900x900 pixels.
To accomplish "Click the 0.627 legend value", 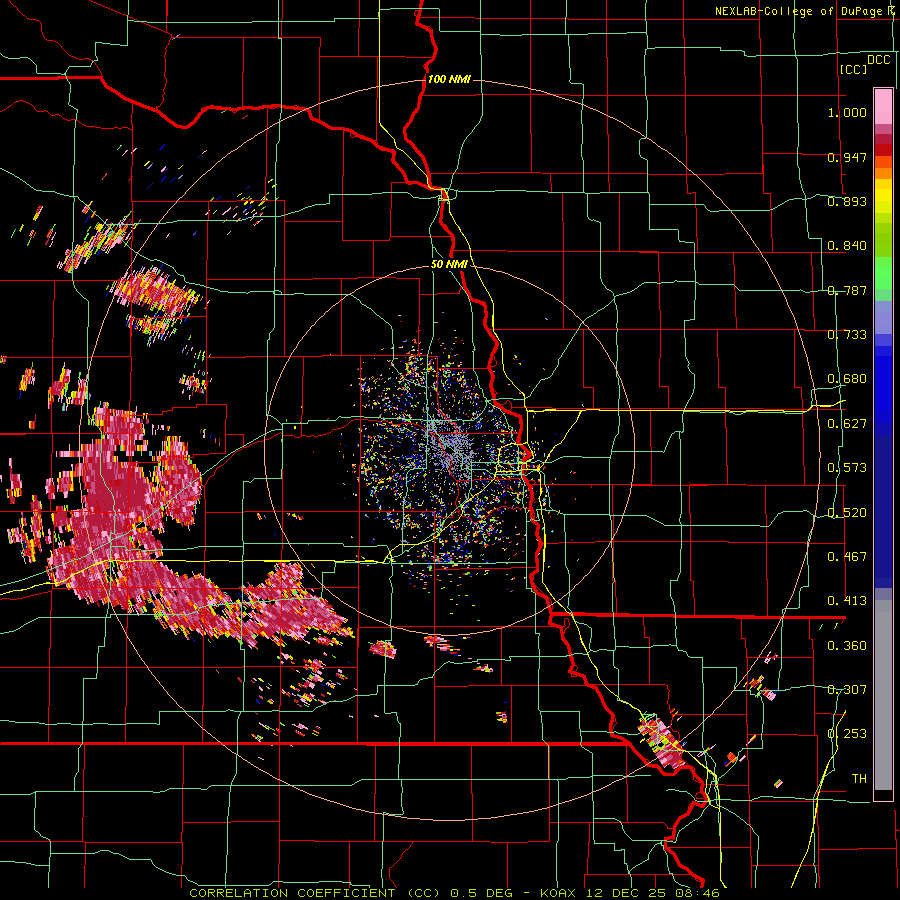I will pyautogui.click(x=847, y=424).
